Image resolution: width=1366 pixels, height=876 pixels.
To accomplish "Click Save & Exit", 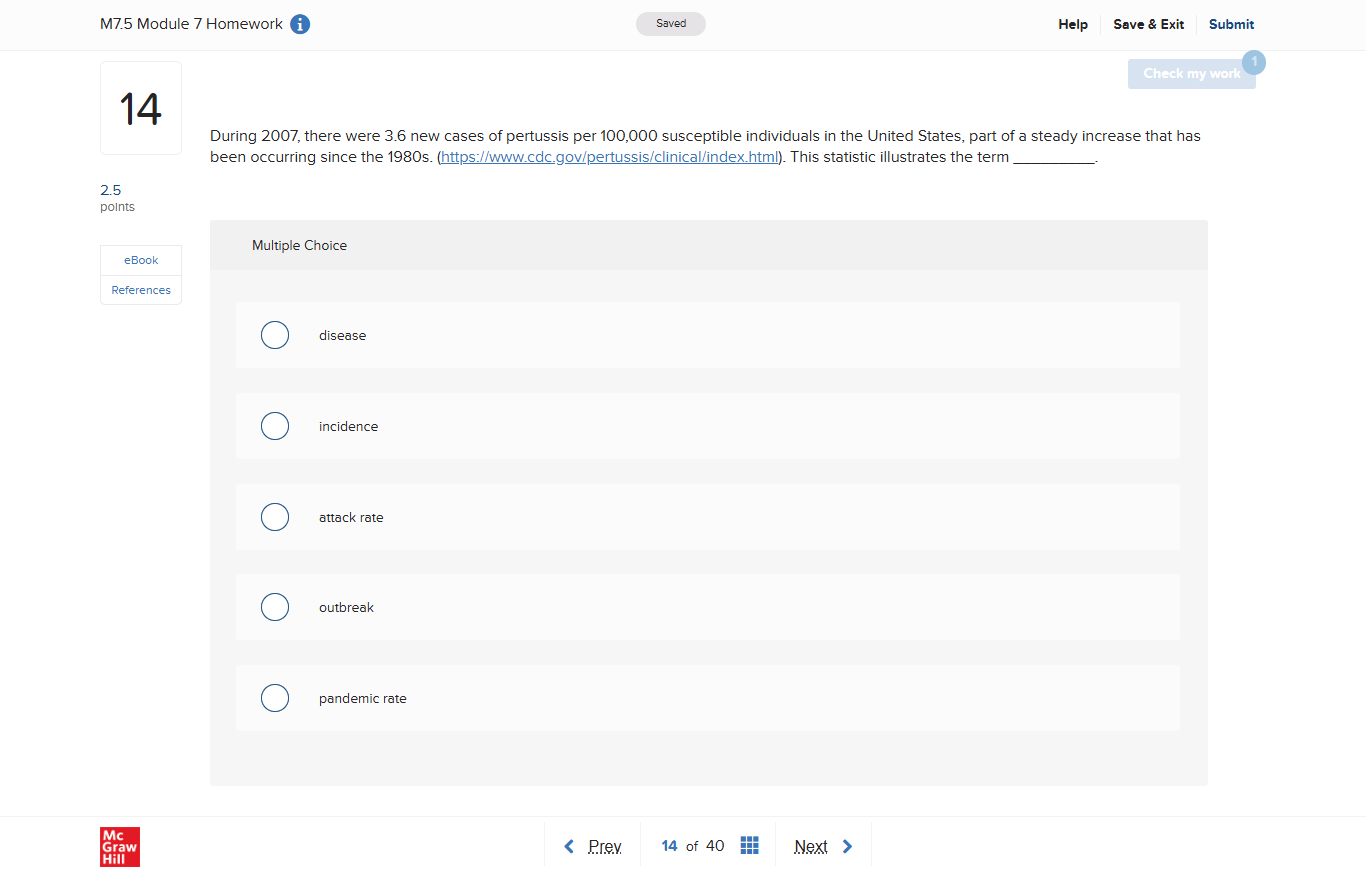I will pos(1149,24).
